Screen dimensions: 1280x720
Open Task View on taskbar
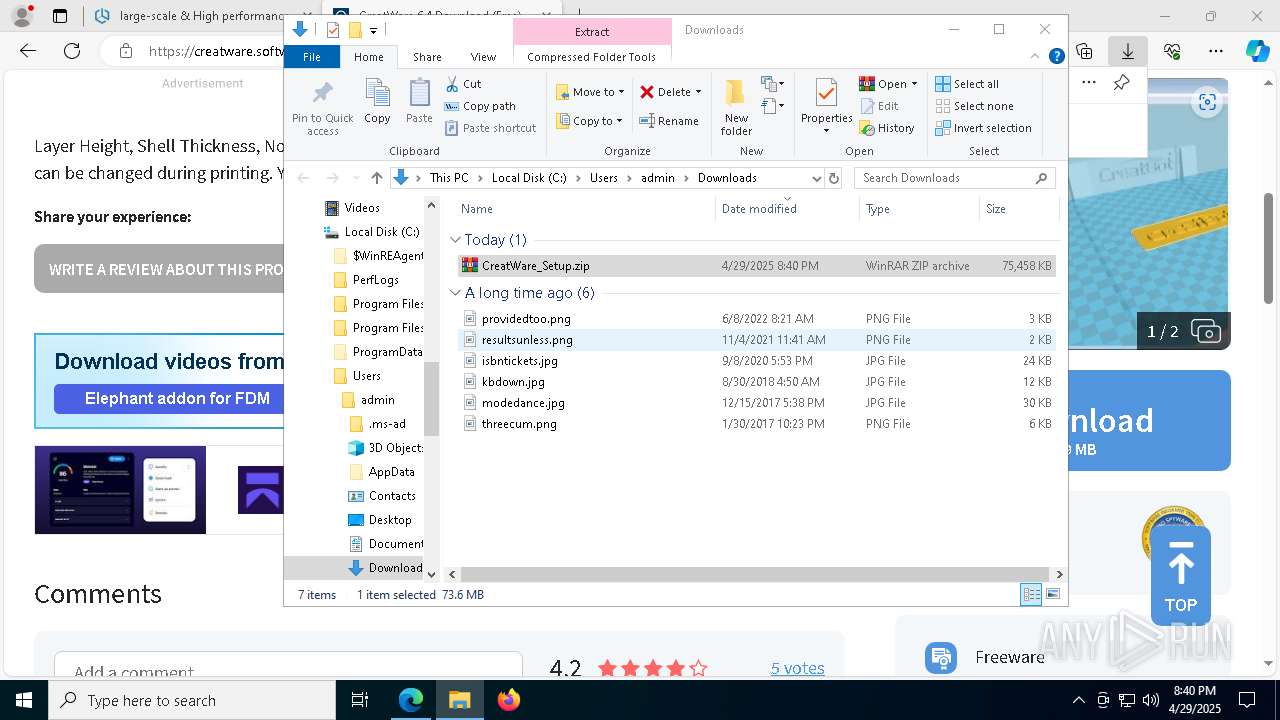pos(360,700)
